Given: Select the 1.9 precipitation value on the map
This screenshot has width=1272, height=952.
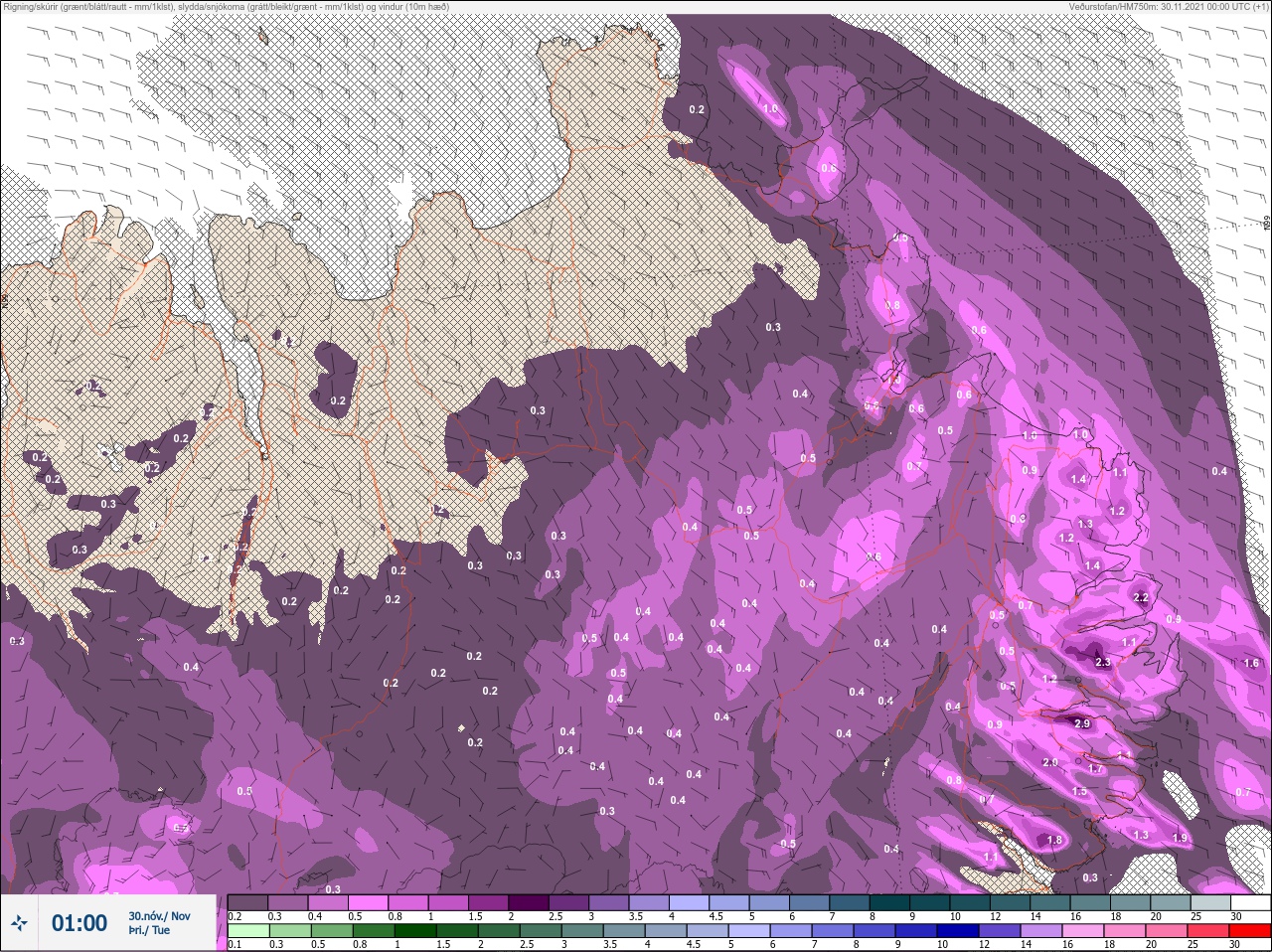Looking at the screenshot, I should point(1180,838).
